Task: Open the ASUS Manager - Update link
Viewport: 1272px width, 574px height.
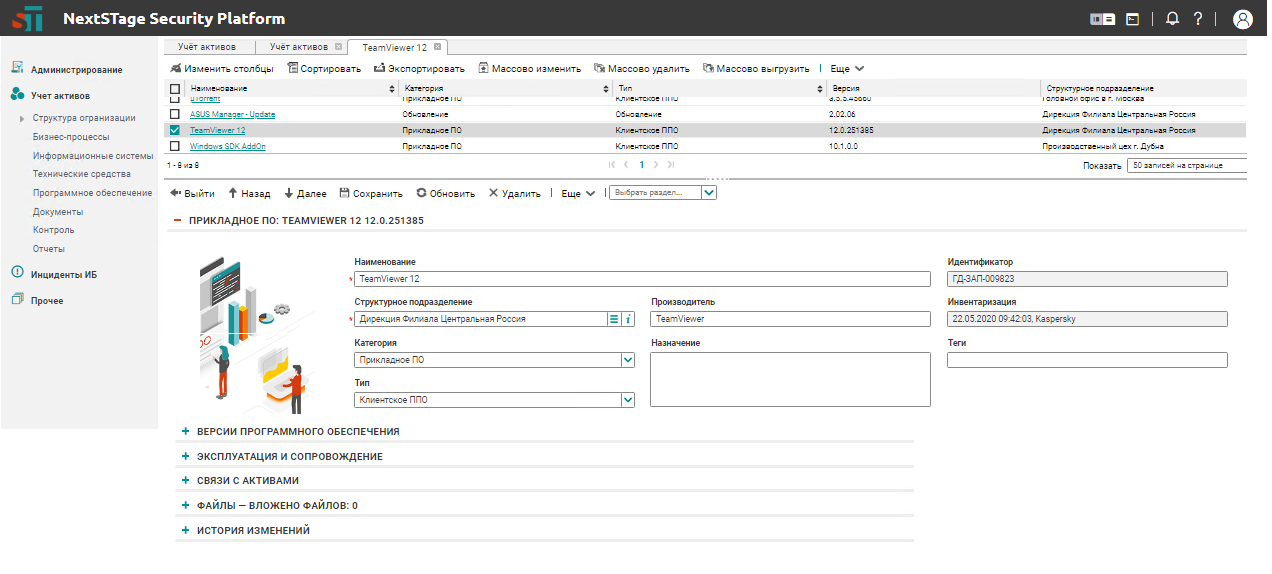Action: pos(232,114)
